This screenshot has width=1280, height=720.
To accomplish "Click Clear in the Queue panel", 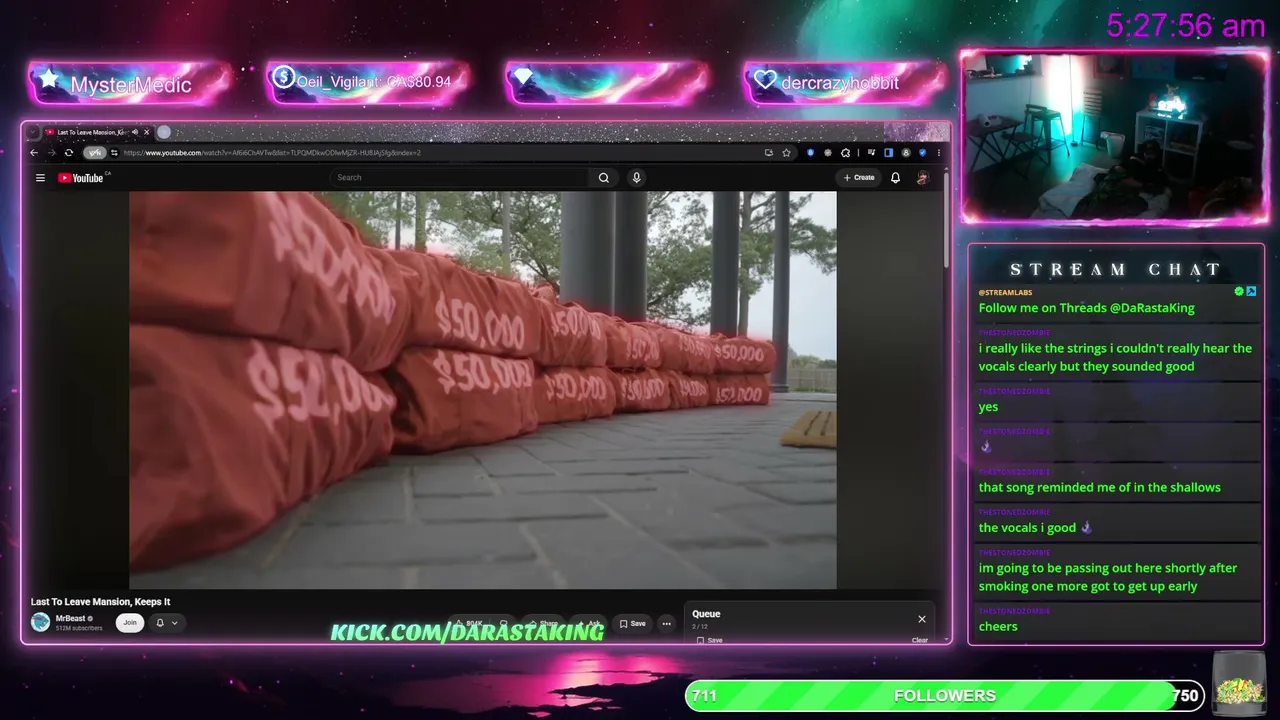I will click(920, 640).
